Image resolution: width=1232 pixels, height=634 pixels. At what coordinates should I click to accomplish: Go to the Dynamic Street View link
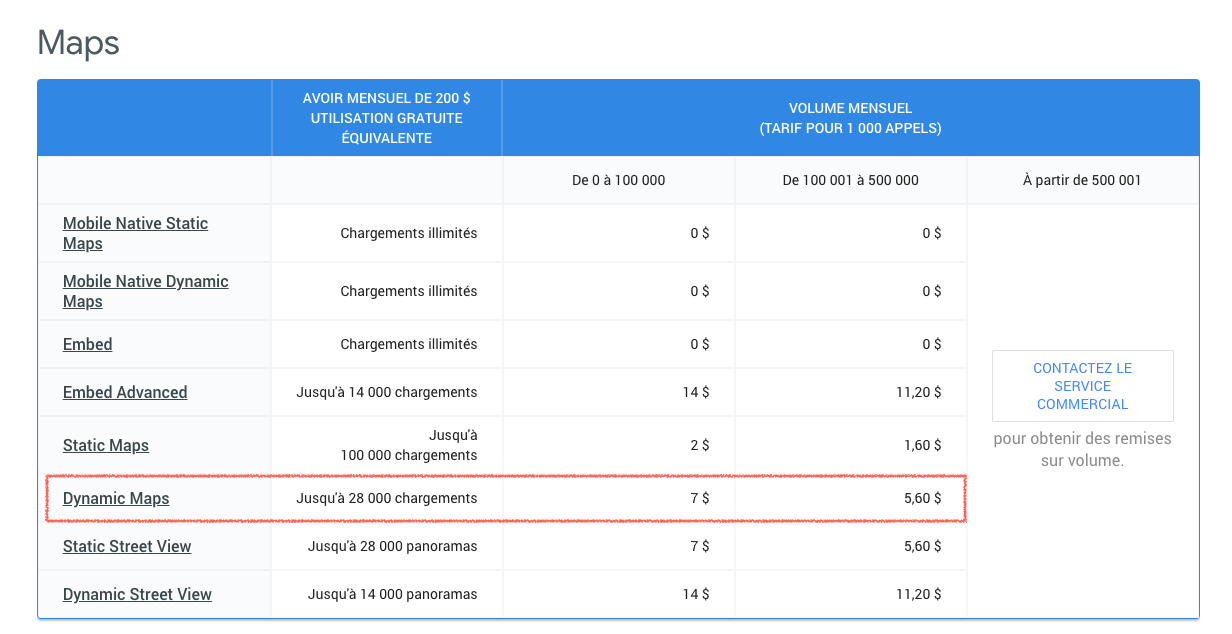[137, 594]
